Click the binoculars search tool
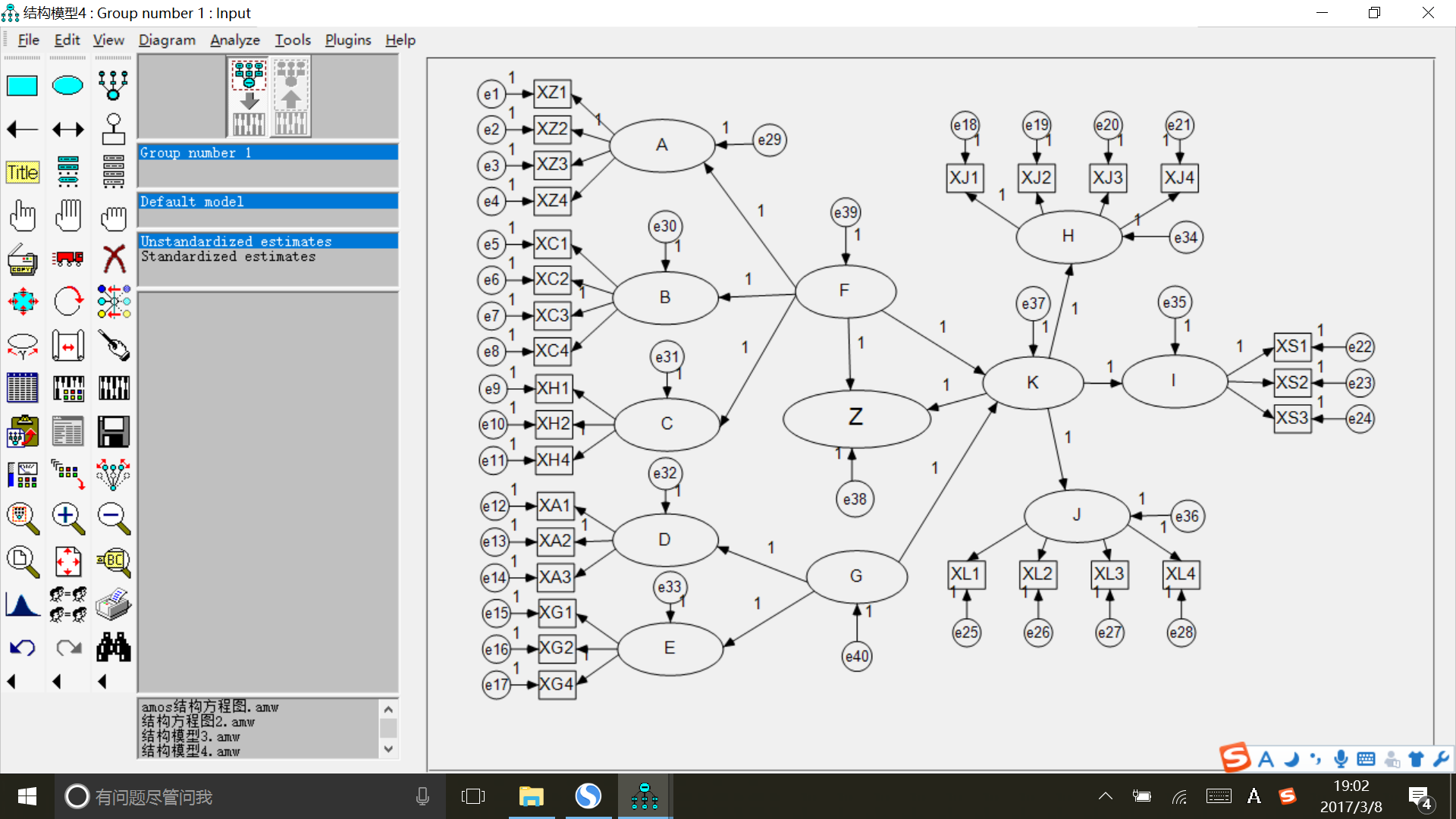 click(x=113, y=648)
